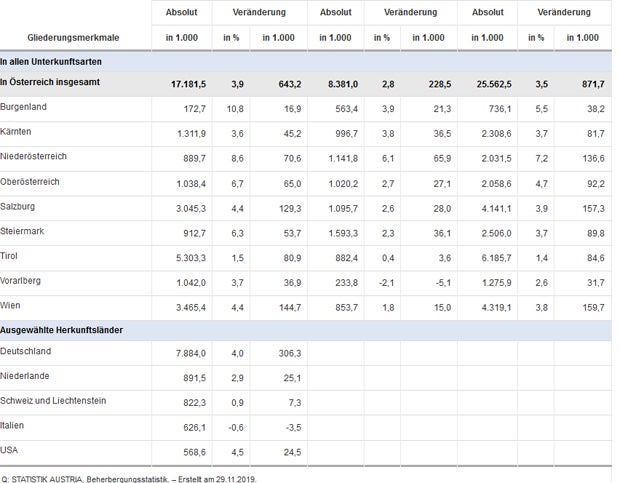Screen dimensions: 620x483
Task: Select the Burgenland row label
Action: click(26, 104)
